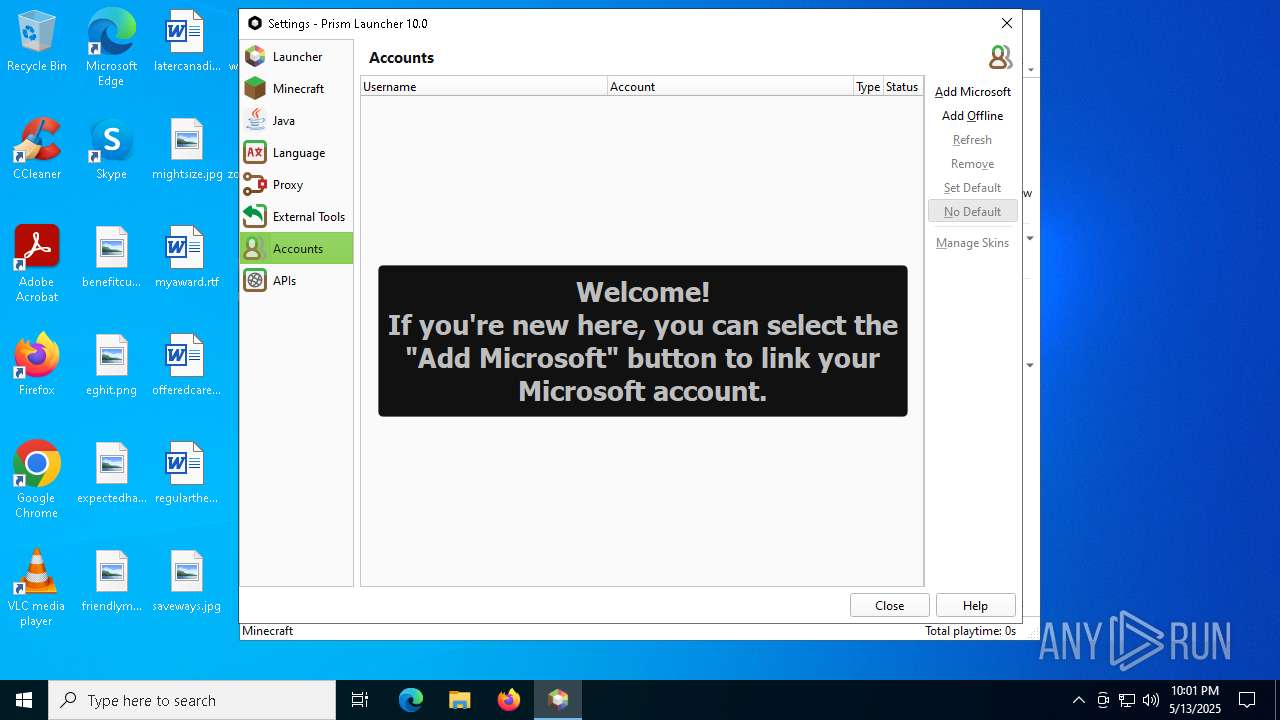
Task: Select the CCleaner desktop shortcut
Action: click(37, 150)
